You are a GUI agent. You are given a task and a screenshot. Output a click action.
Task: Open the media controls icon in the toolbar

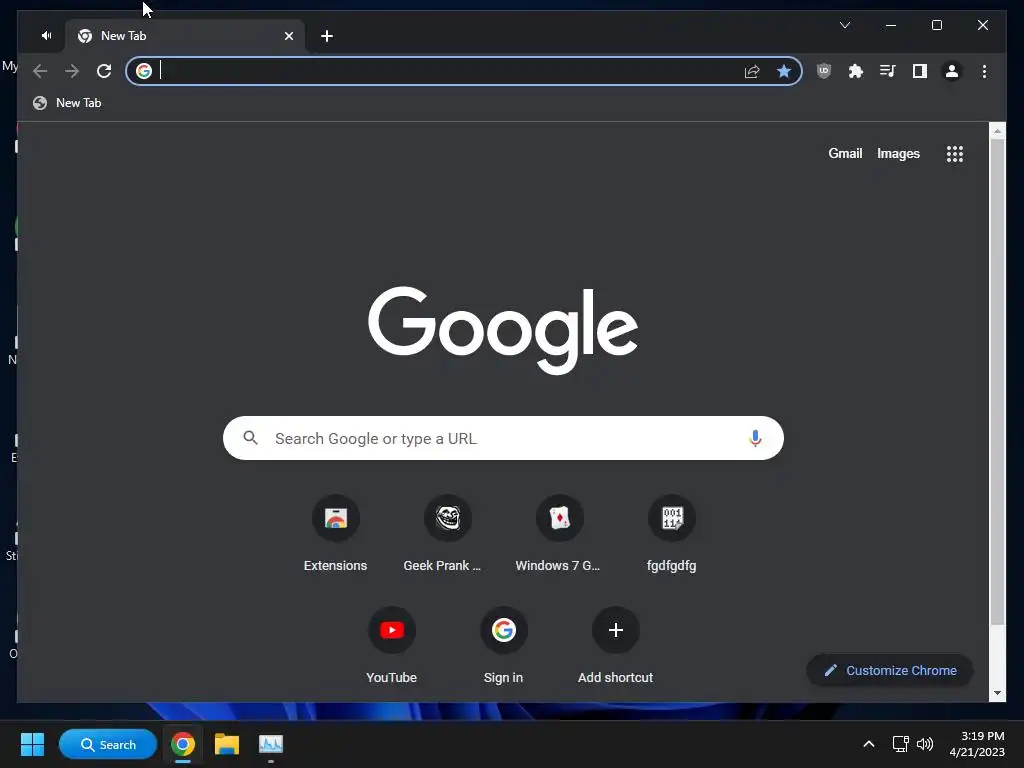click(x=888, y=71)
